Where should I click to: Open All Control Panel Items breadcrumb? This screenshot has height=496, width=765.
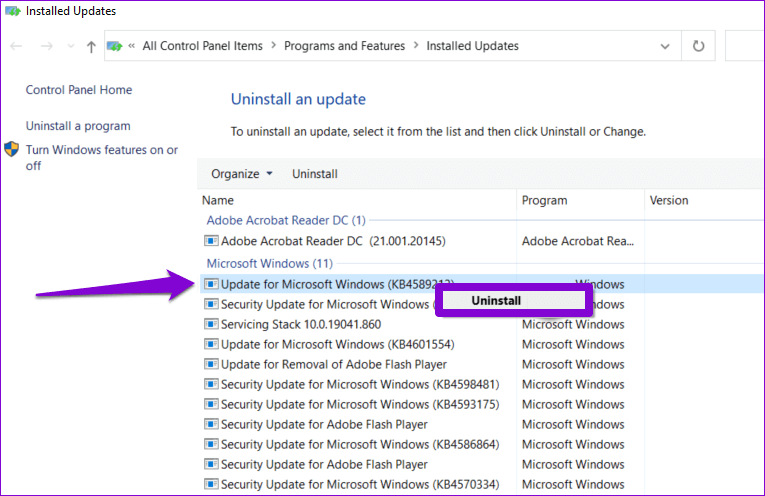pyautogui.click(x=202, y=46)
